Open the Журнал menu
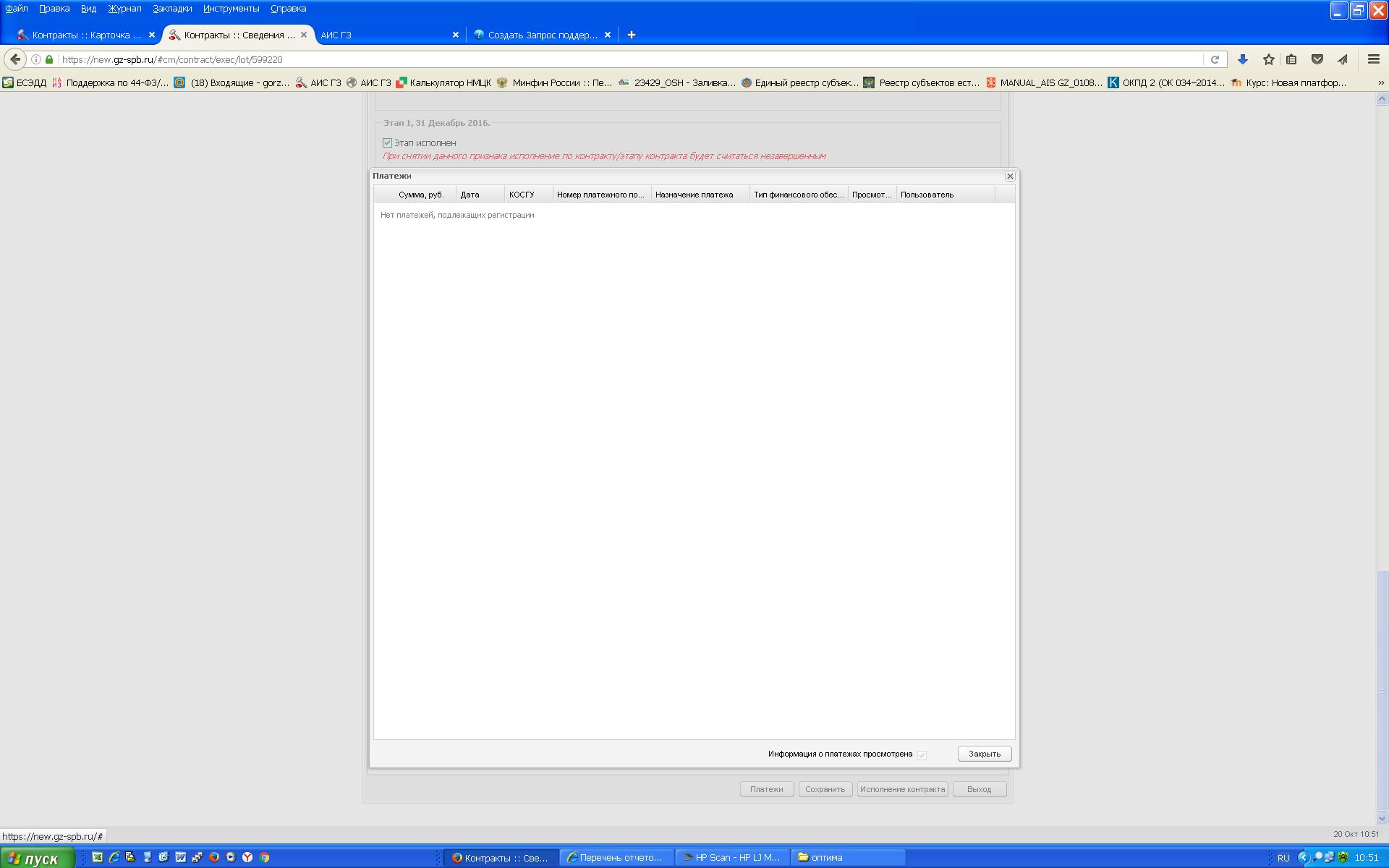Screen dimensions: 1389x868 [125, 9]
